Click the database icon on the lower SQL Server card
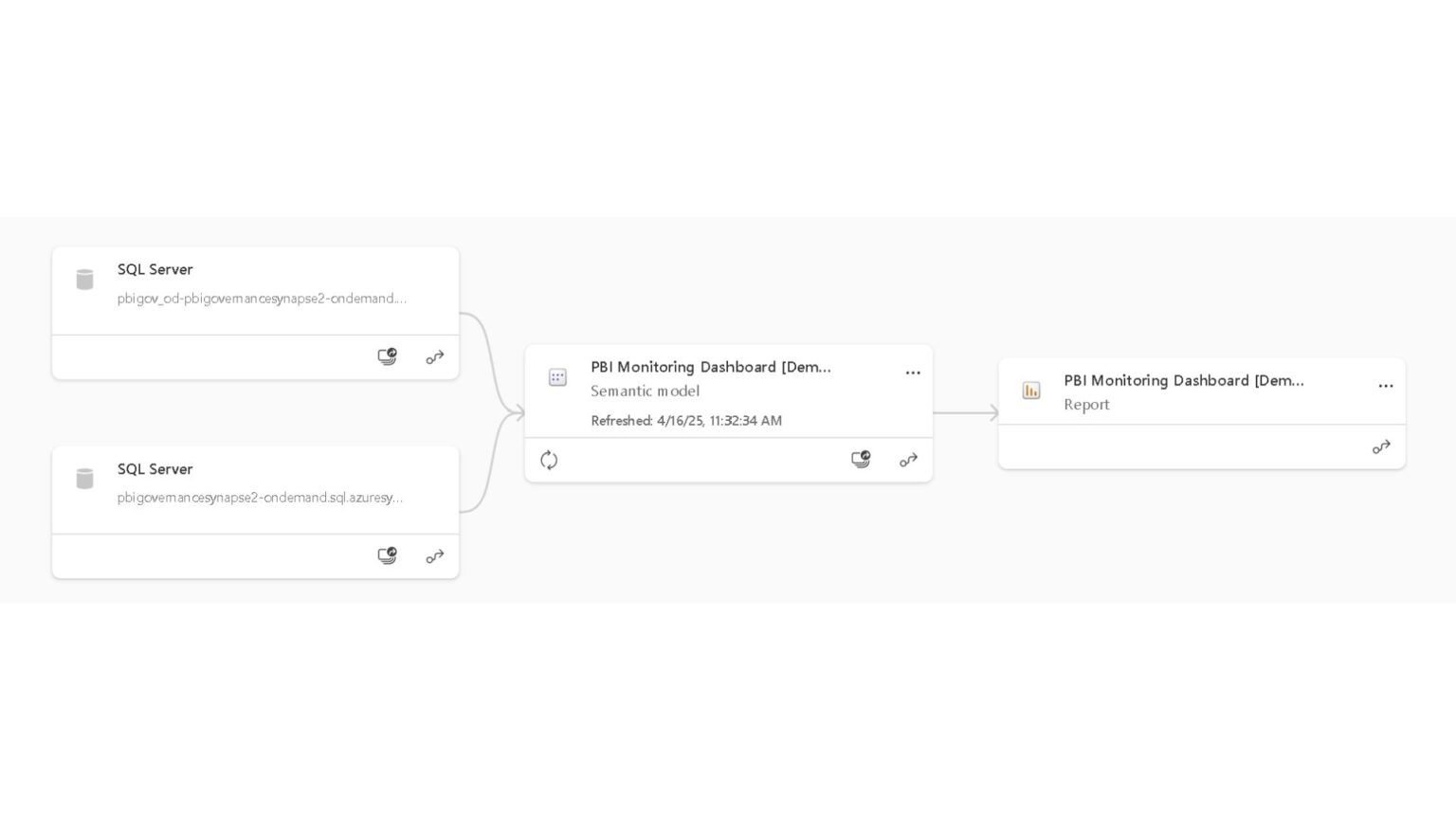 (x=84, y=478)
